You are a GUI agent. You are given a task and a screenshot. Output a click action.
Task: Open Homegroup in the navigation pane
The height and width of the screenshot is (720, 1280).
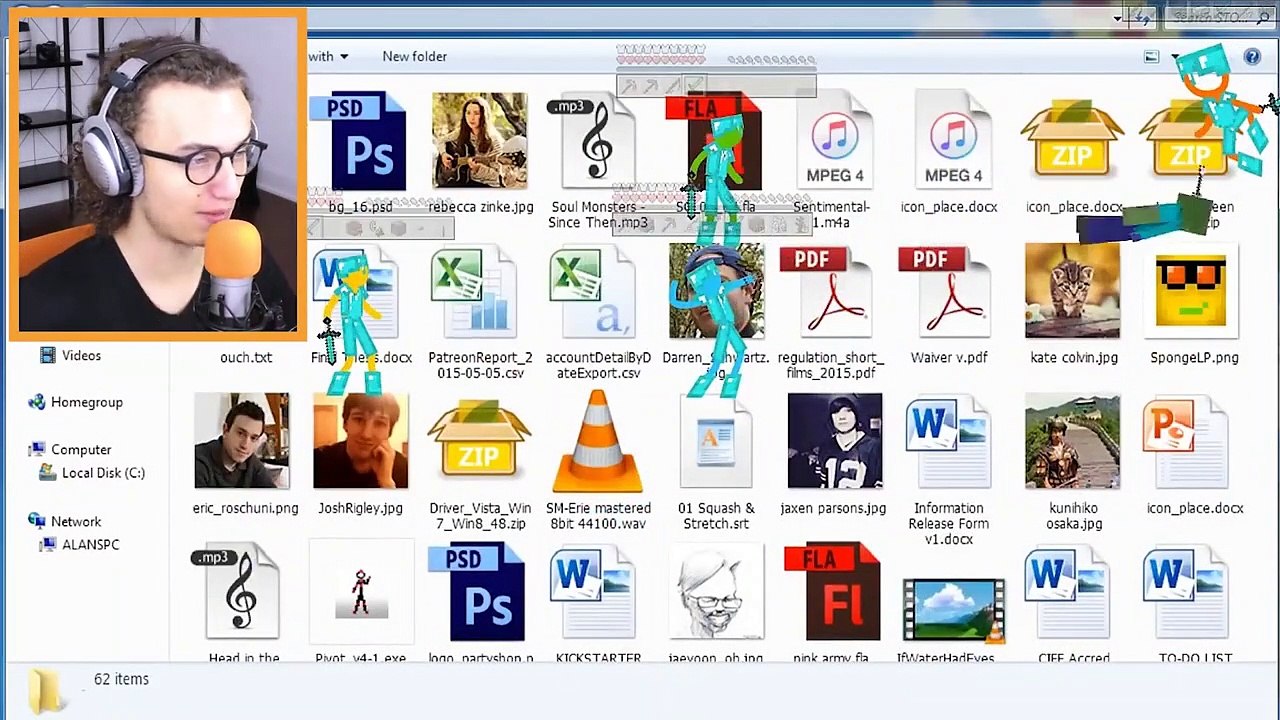pyautogui.click(x=76, y=402)
